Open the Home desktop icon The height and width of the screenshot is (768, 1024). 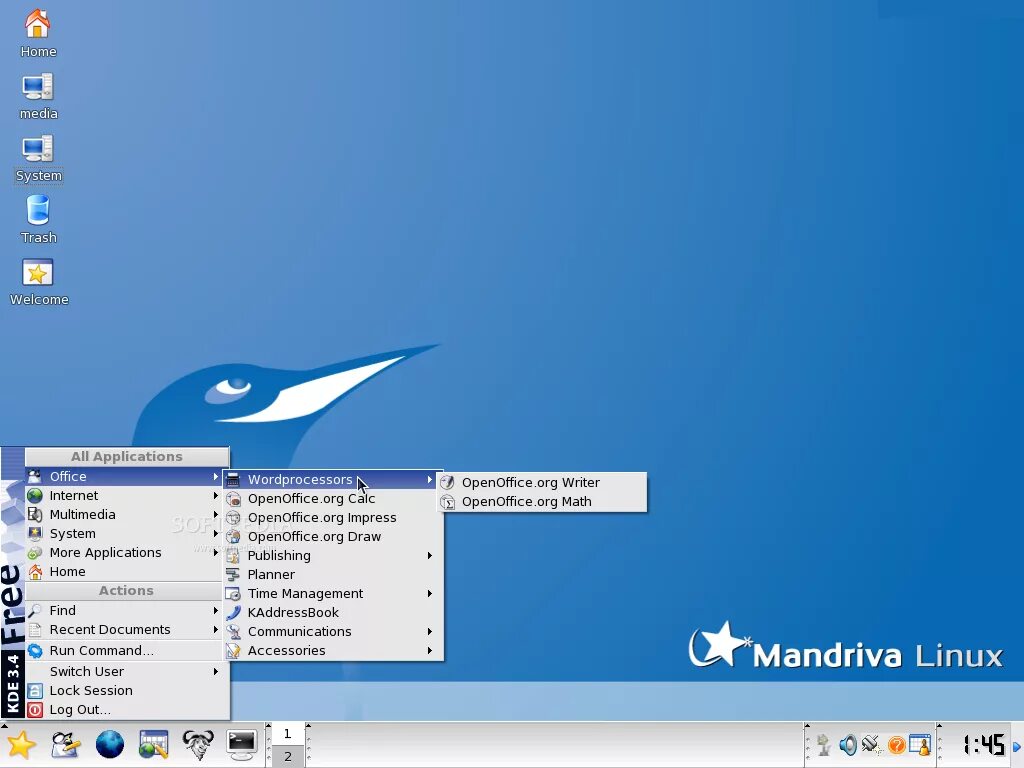point(38,34)
